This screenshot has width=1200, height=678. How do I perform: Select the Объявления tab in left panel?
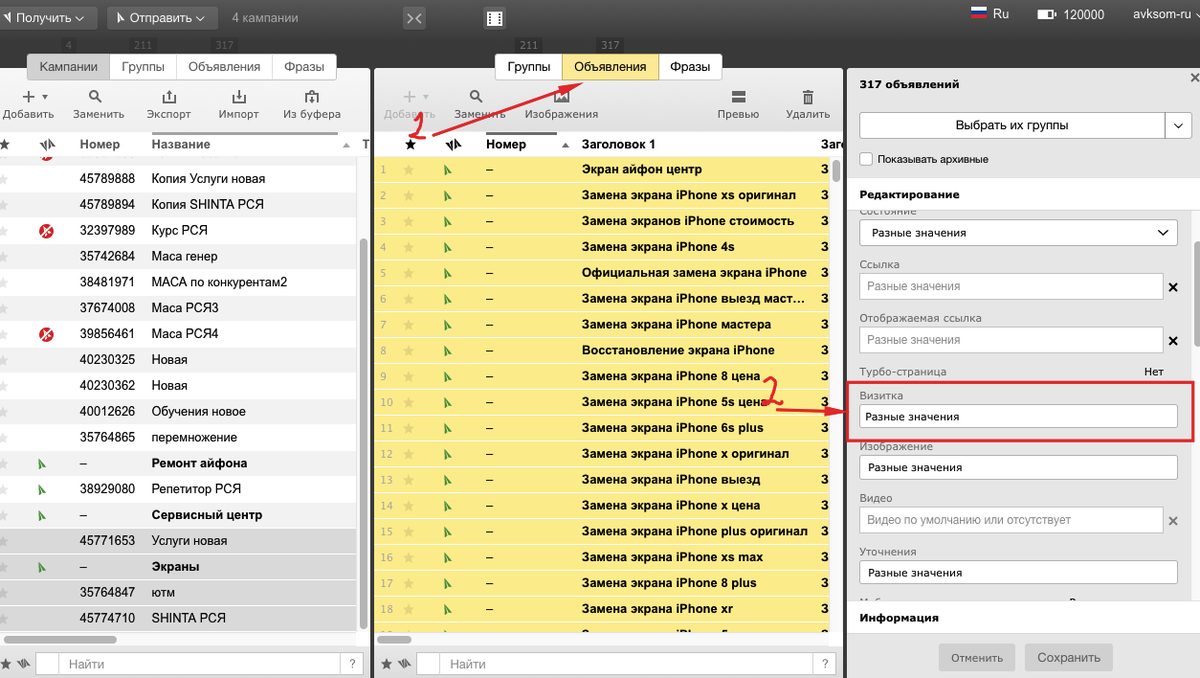pyautogui.click(x=224, y=67)
